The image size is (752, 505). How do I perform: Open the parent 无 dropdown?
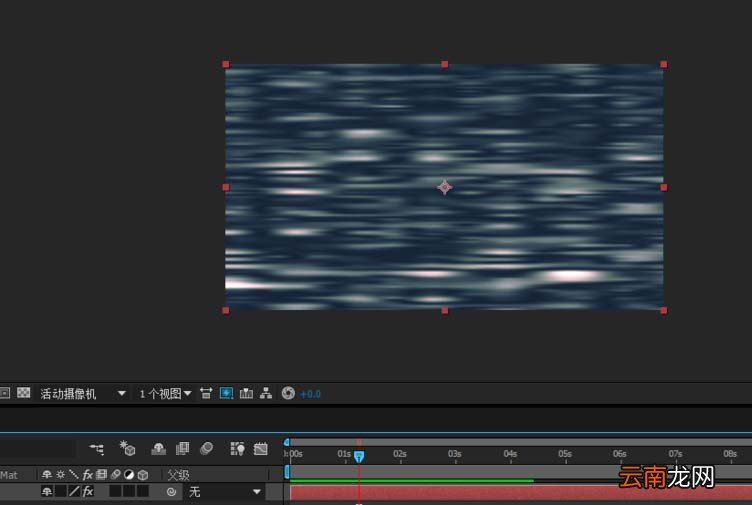point(224,492)
